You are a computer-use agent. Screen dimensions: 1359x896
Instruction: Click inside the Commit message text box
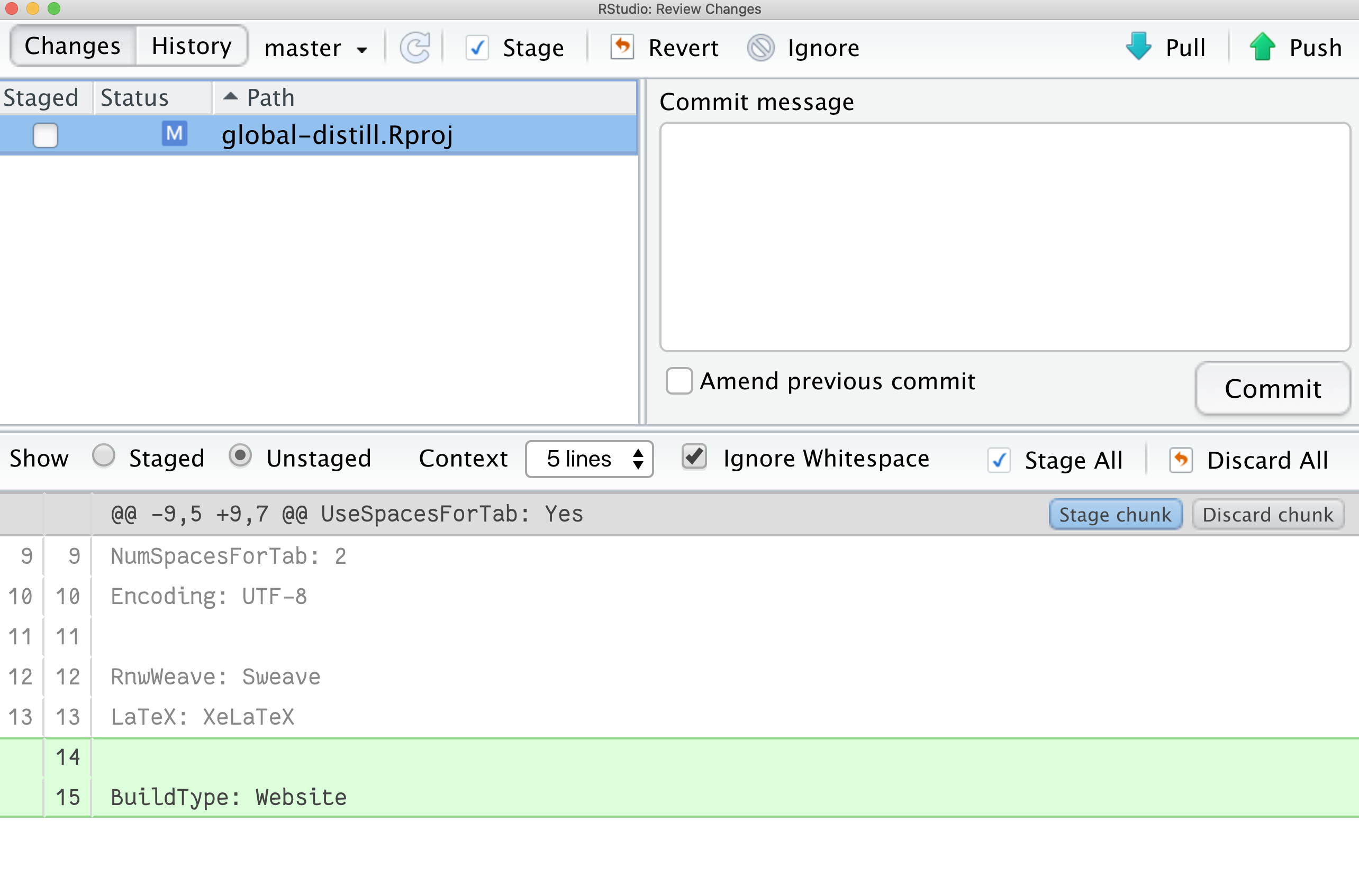pyautogui.click(x=1004, y=236)
